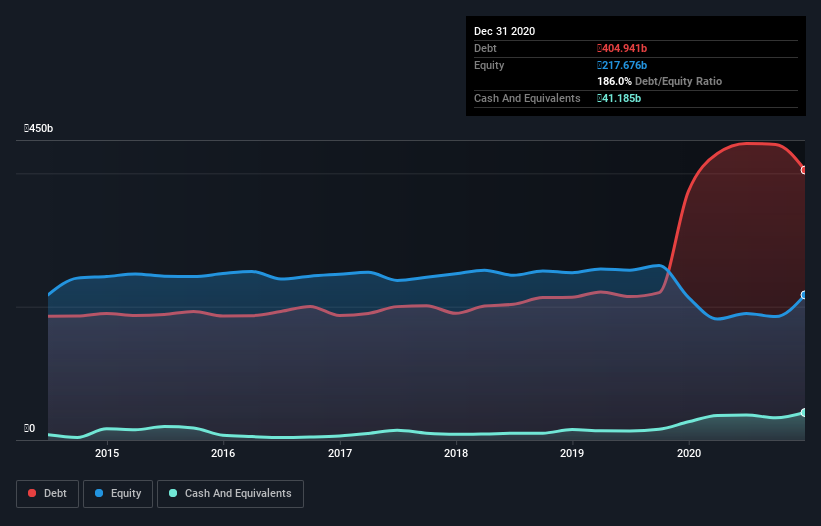Click the Dec 31 2020 tooltip date
Viewport: 821px width, 526px height.
tap(504, 31)
